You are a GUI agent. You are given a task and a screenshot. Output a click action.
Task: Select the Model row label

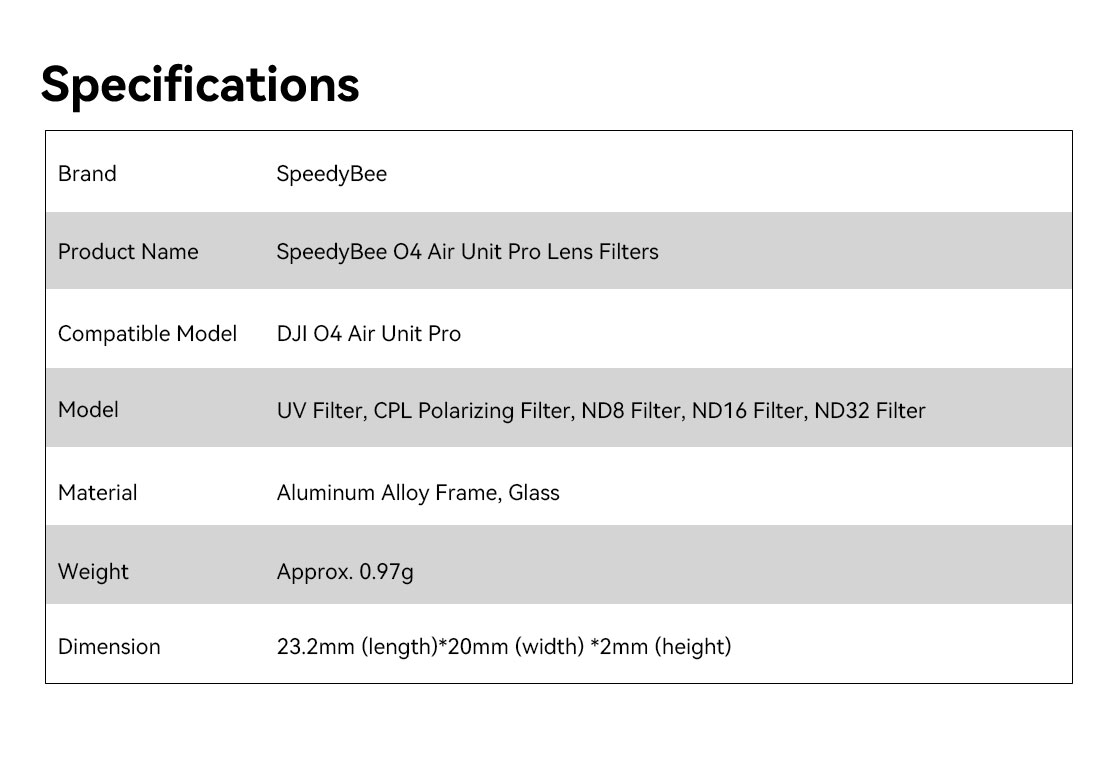(88, 410)
